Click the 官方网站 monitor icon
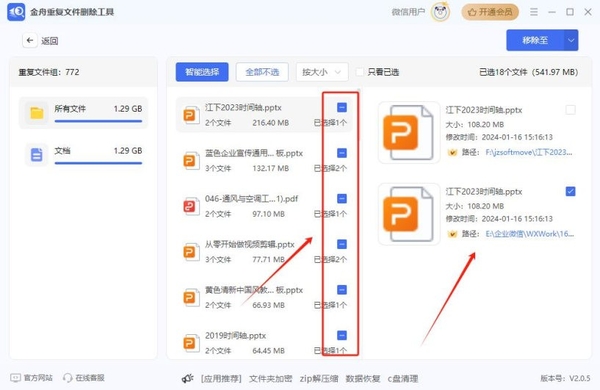The image size is (600, 390). click(x=15, y=378)
